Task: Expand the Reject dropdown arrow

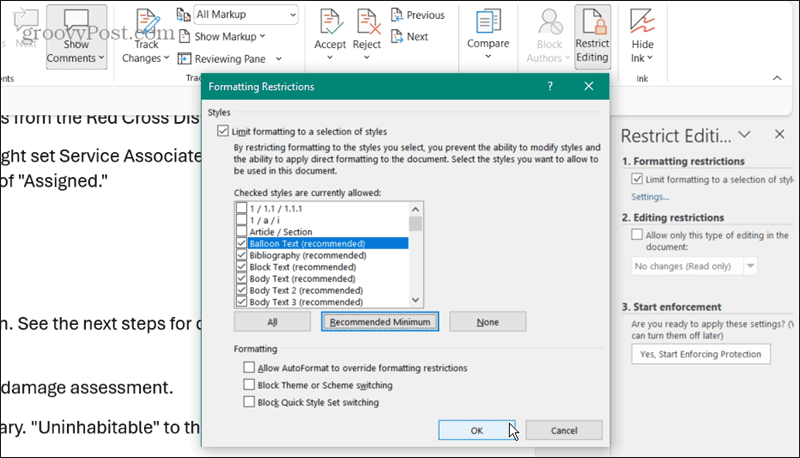Action: pyautogui.click(x=367, y=57)
